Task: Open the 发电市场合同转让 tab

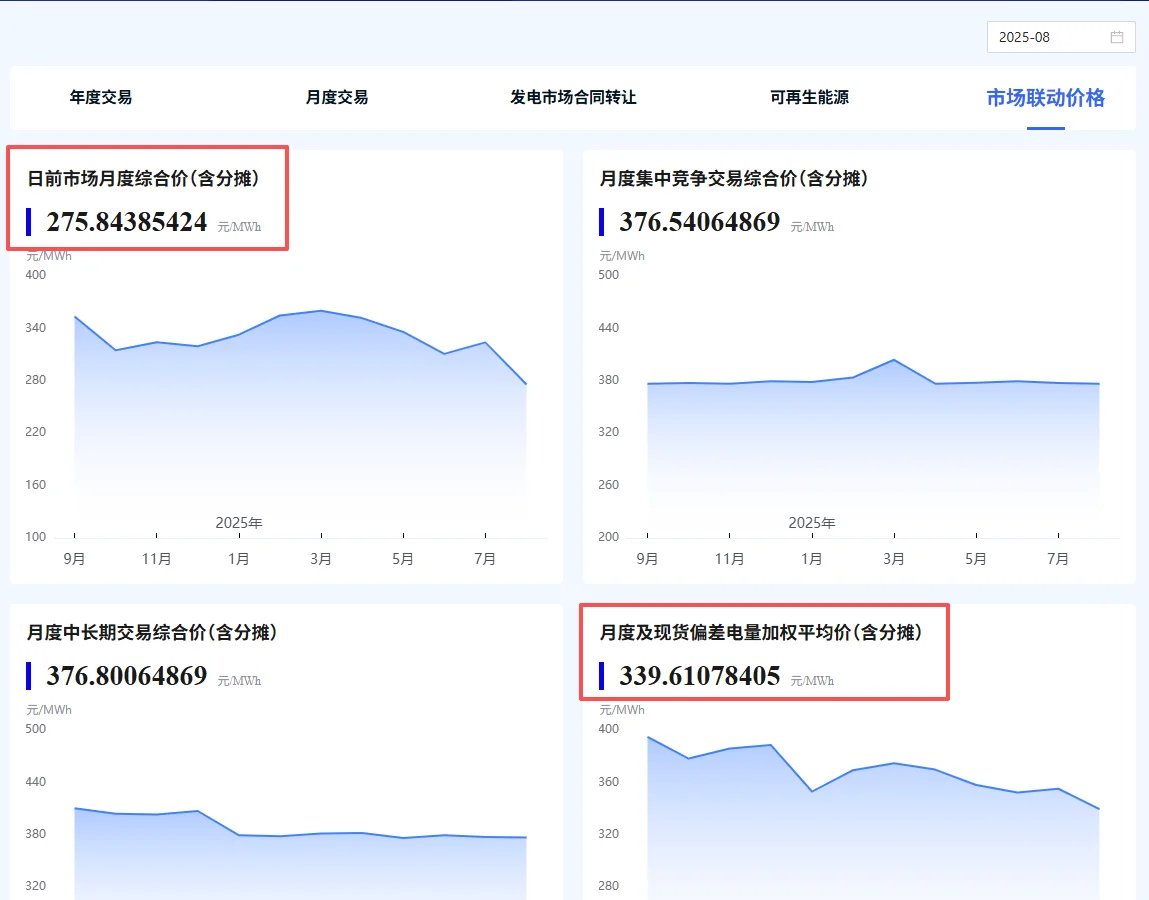Action: click(573, 98)
